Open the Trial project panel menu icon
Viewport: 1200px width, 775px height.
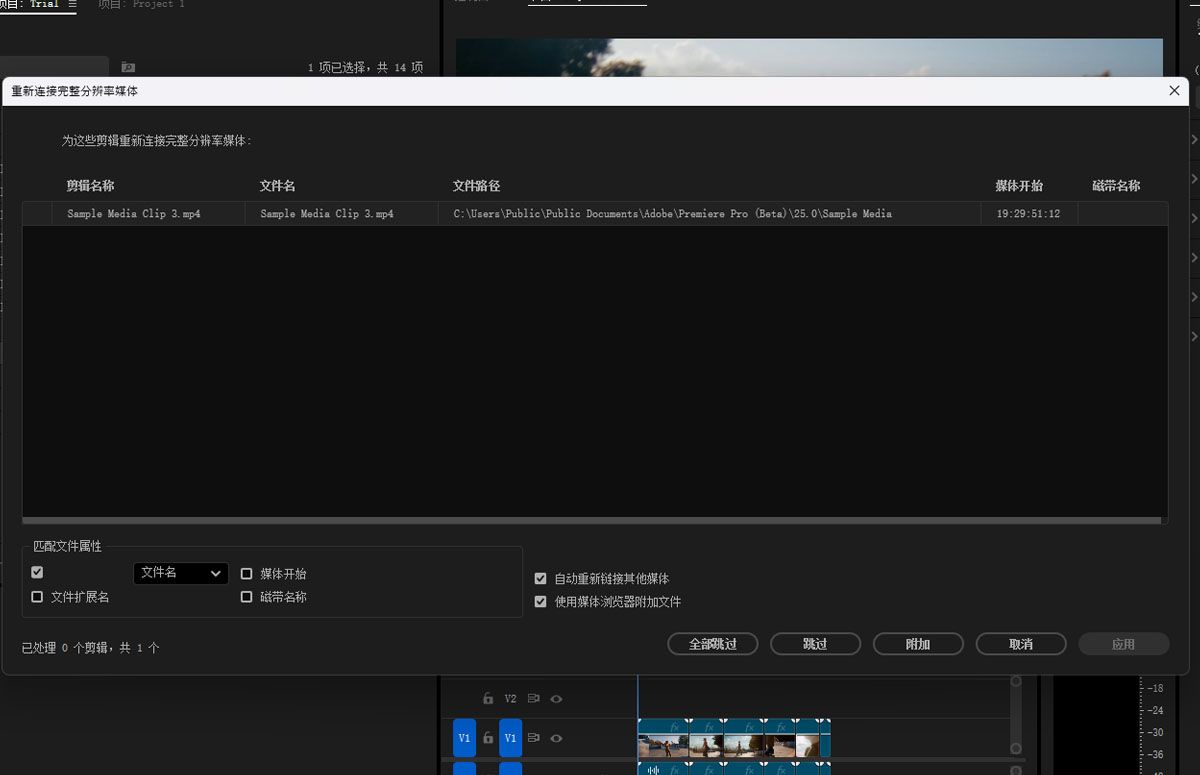tap(72, 4)
